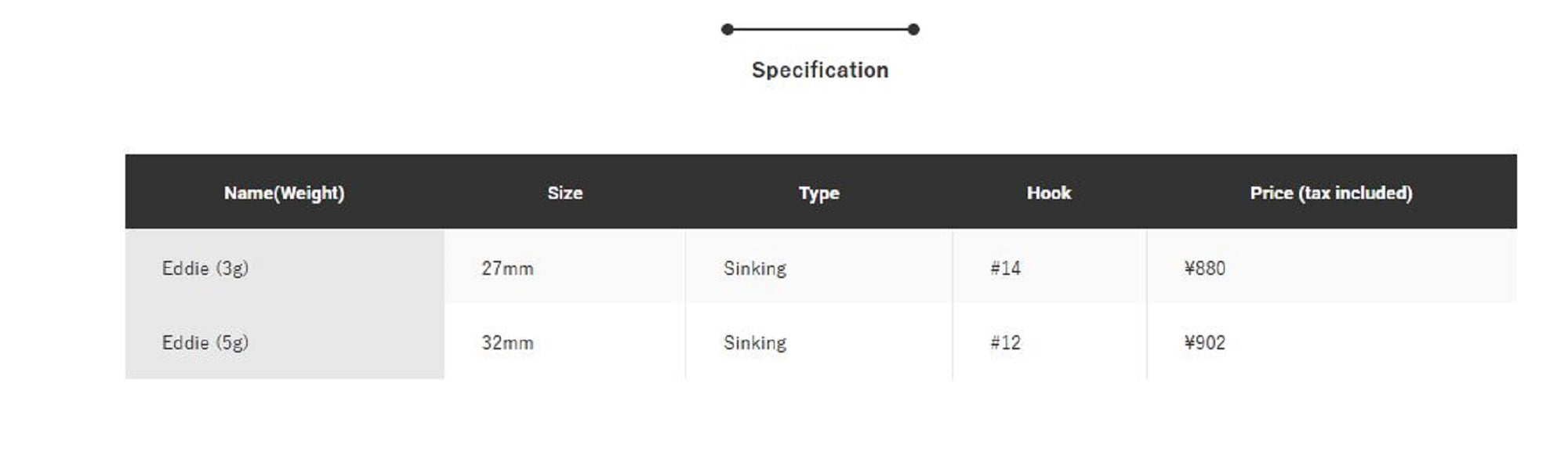
Task: Click the ¥880 price
Action: [x=1204, y=268]
